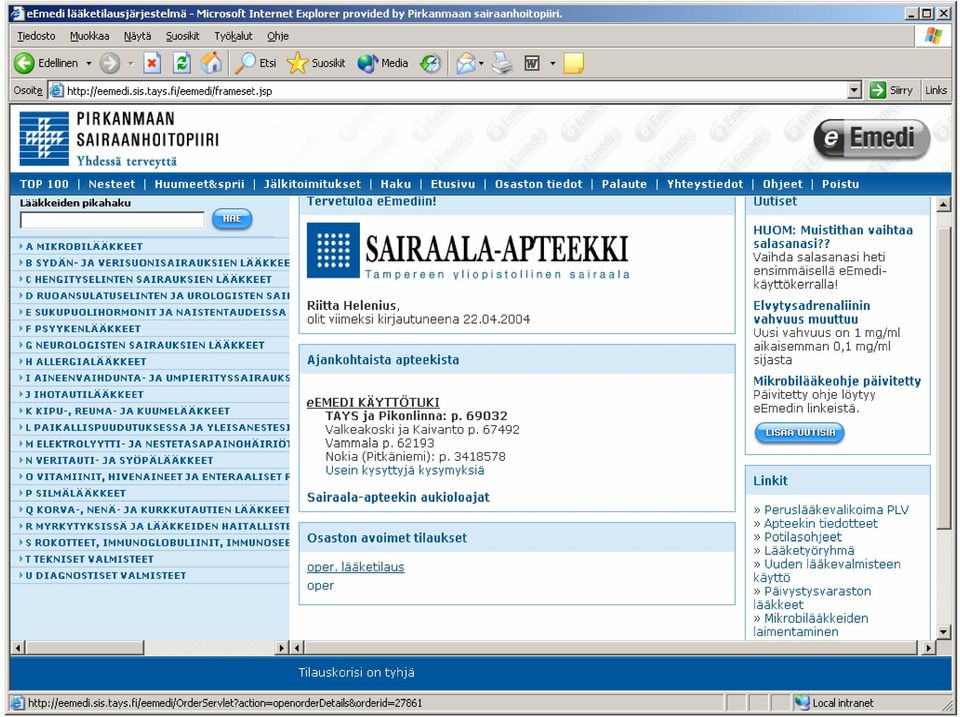Open Haku search page
The height and width of the screenshot is (717, 960).
click(396, 184)
